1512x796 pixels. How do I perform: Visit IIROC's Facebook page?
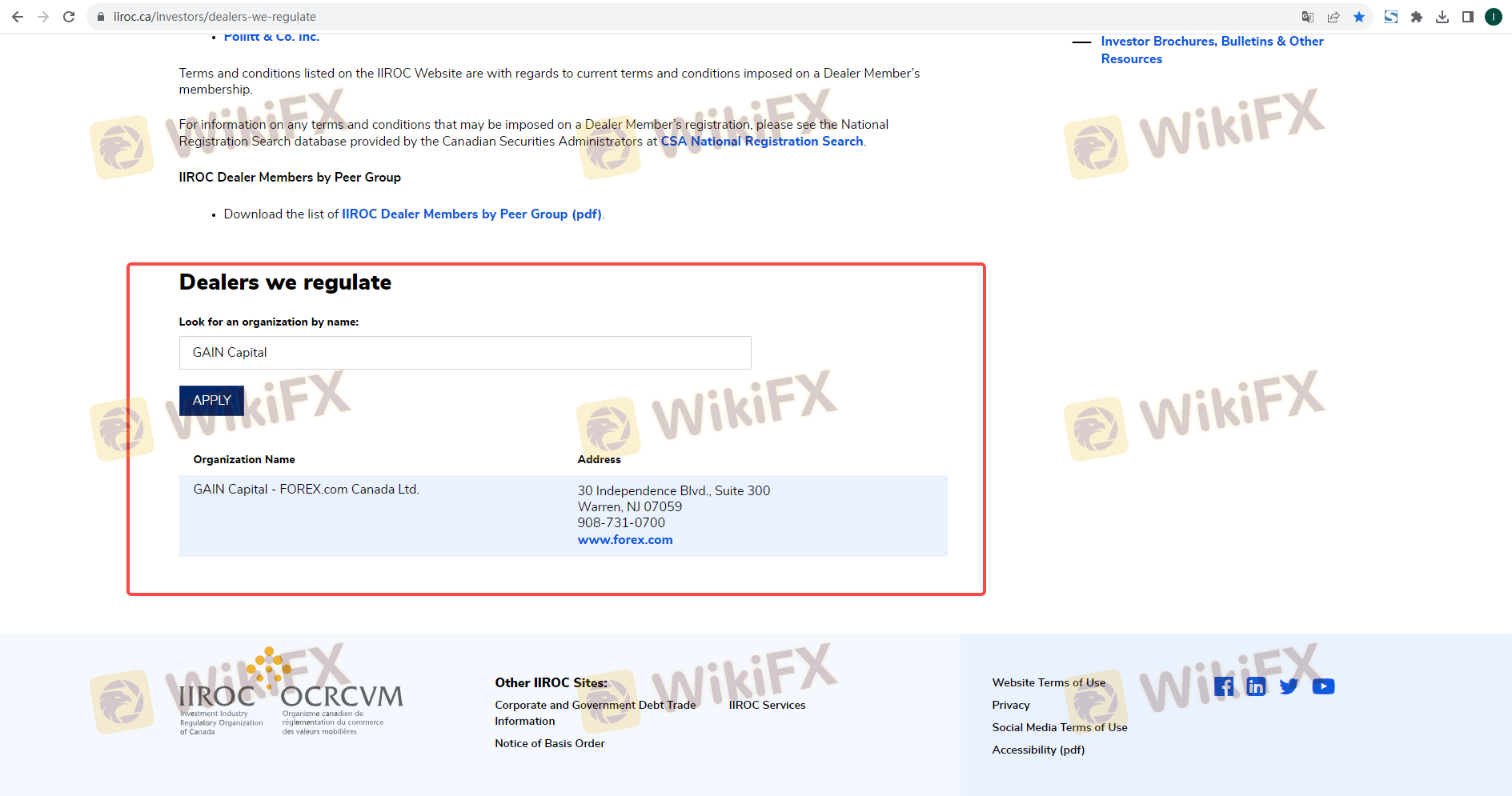click(1224, 686)
